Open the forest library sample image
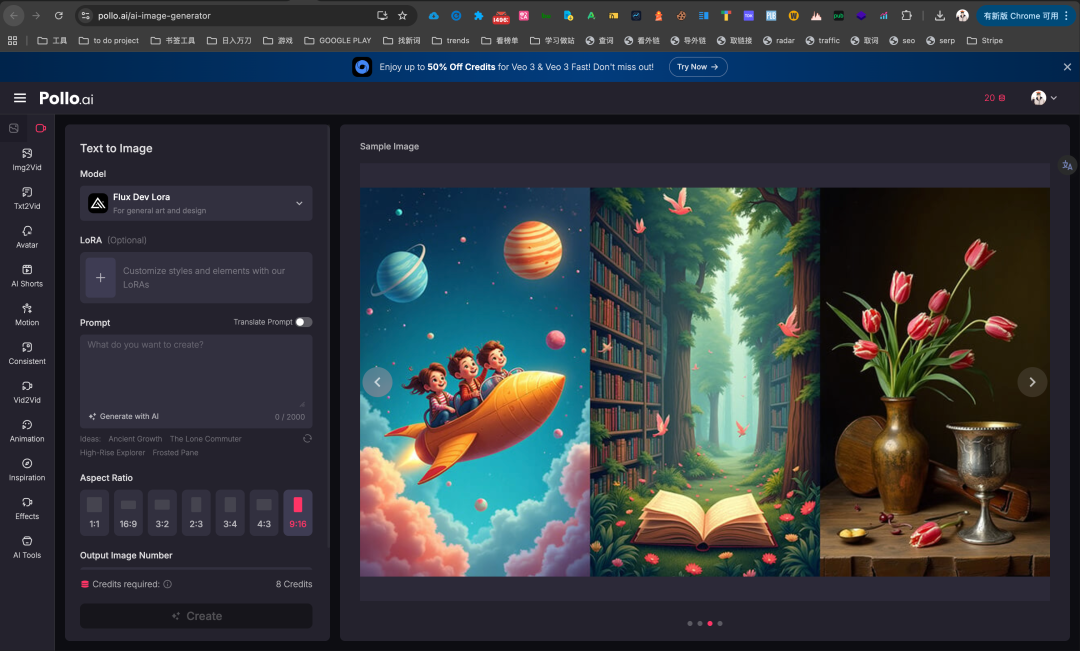The height and width of the screenshot is (651, 1080). tap(705, 382)
